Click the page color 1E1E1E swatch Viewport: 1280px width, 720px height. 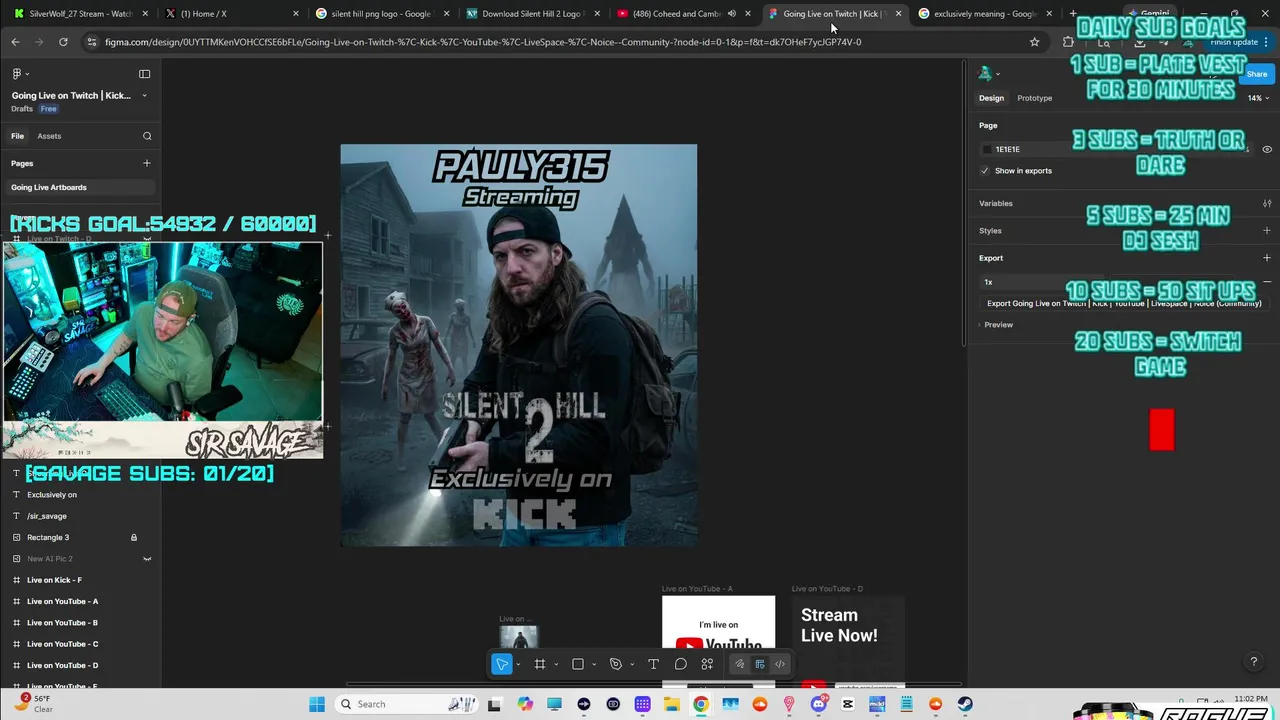[987, 149]
